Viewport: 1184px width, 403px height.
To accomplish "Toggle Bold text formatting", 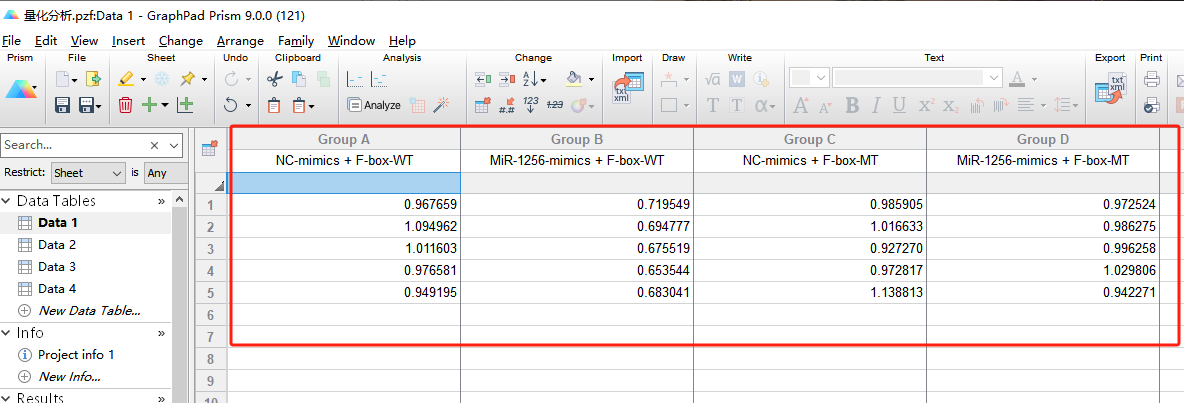I will (x=853, y=106).
